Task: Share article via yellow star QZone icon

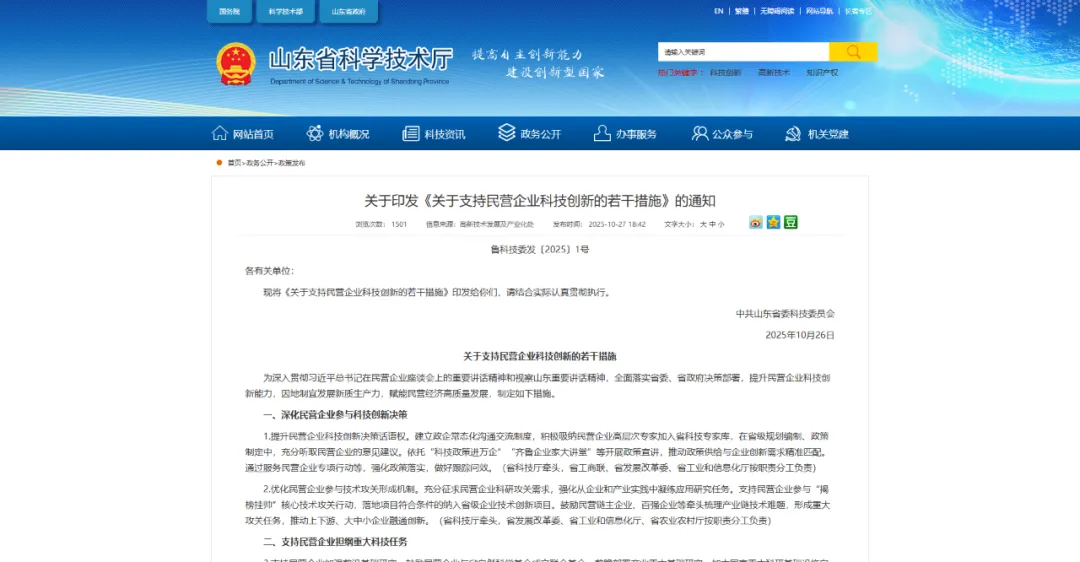Action: [773, 222]
